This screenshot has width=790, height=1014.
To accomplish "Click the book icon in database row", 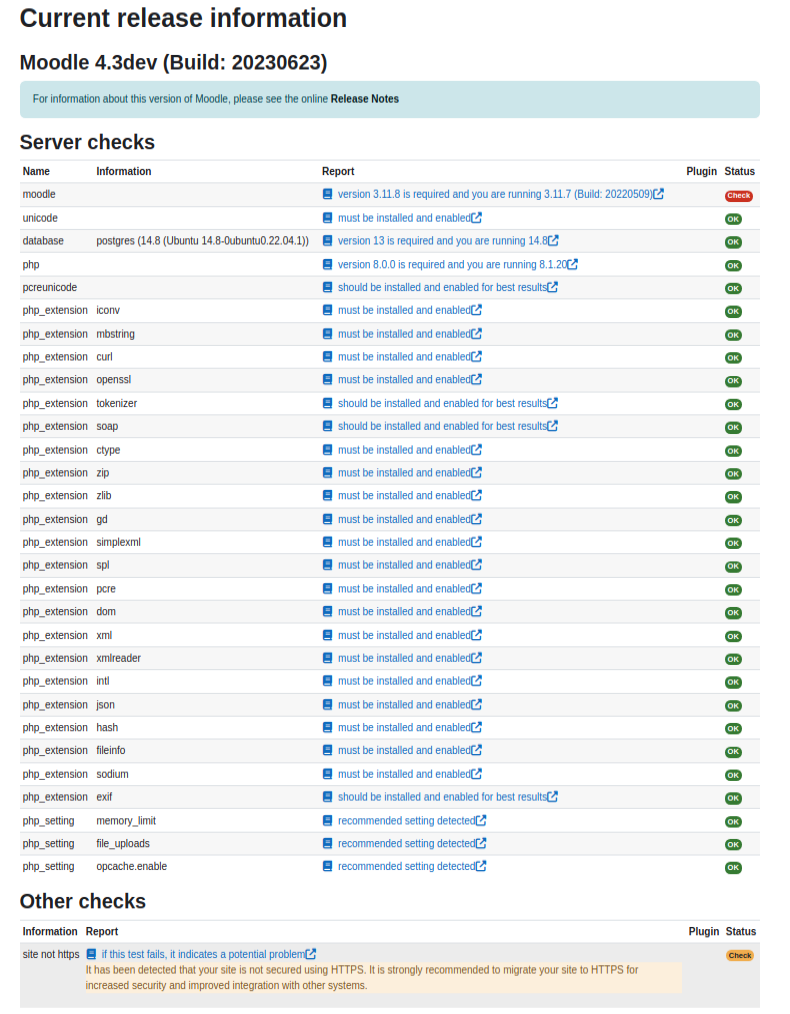I will tap(328, 241).
